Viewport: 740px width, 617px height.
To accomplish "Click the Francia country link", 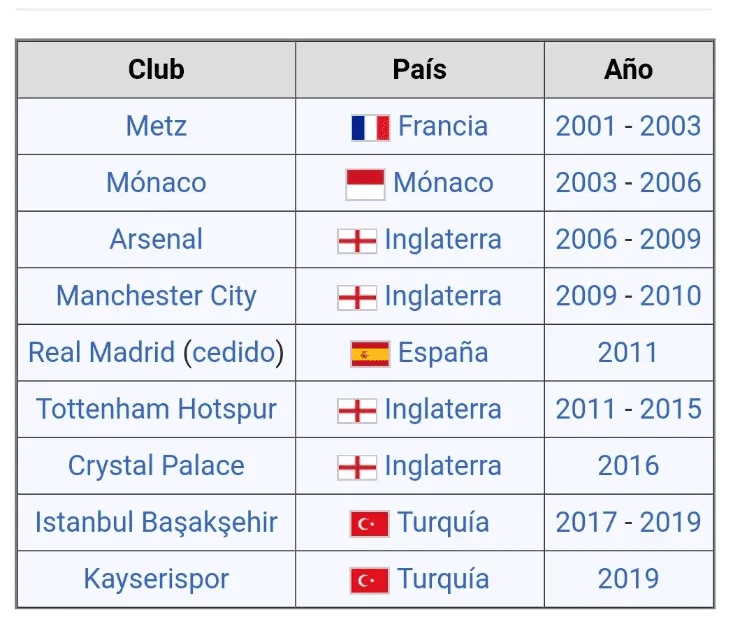I will (x=442, y=126).
